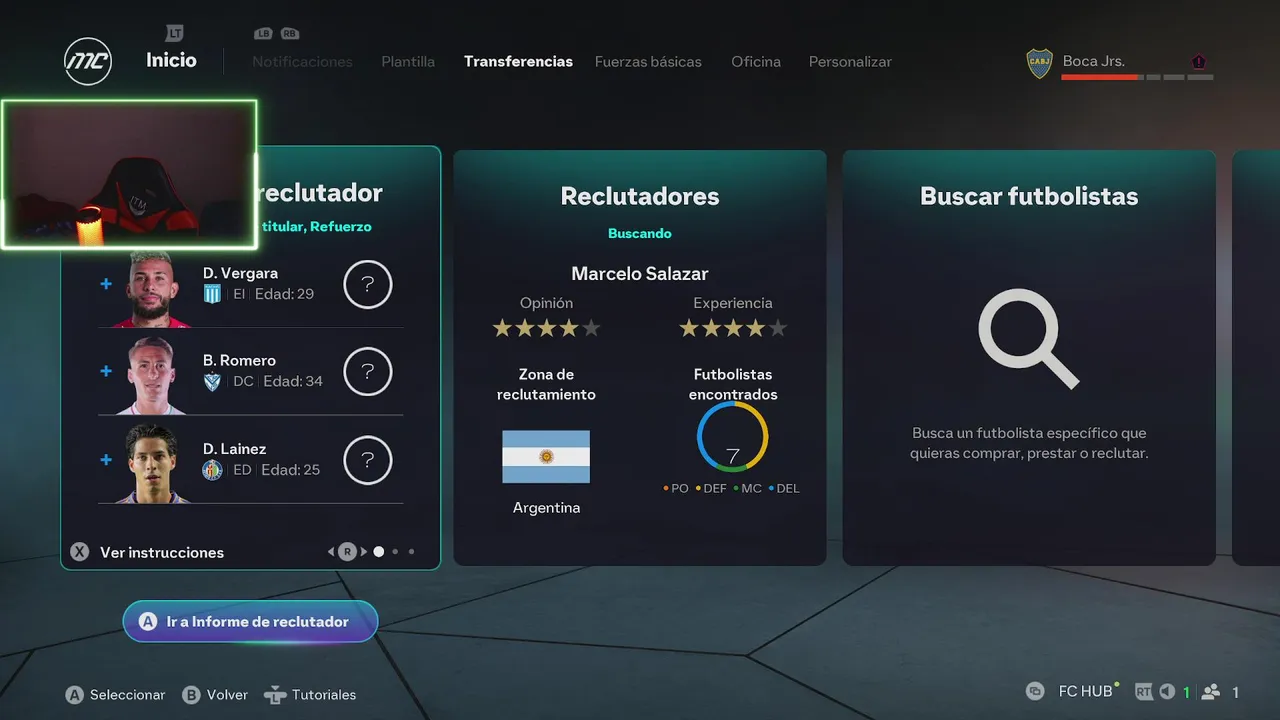This screenshot has height=720, width=1280.
Task: Expand D. Vergara with the plus icon
Action: 106,284
